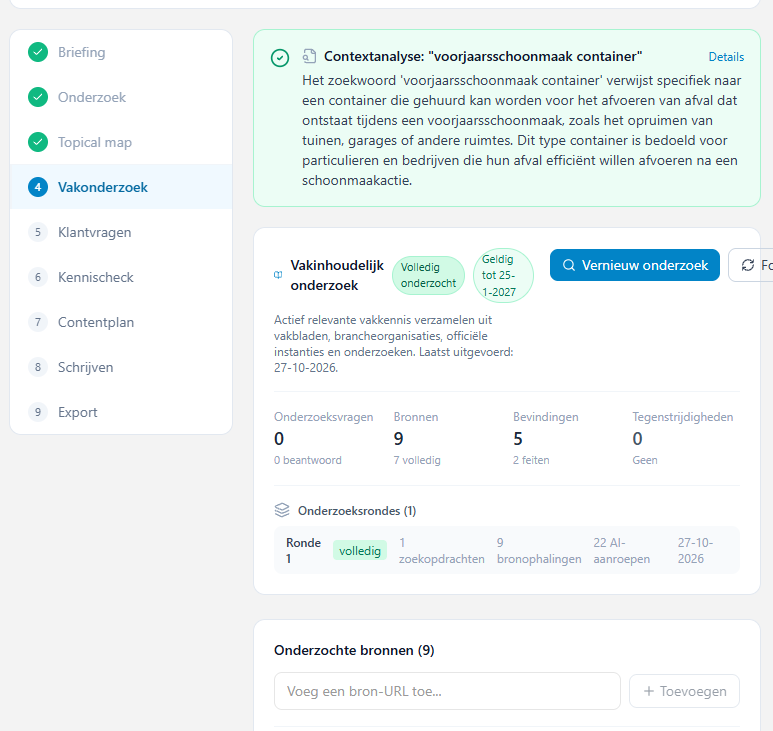
Task: Focus the 'Voeg een bron-URL toe' field
Action: (447, 691)
